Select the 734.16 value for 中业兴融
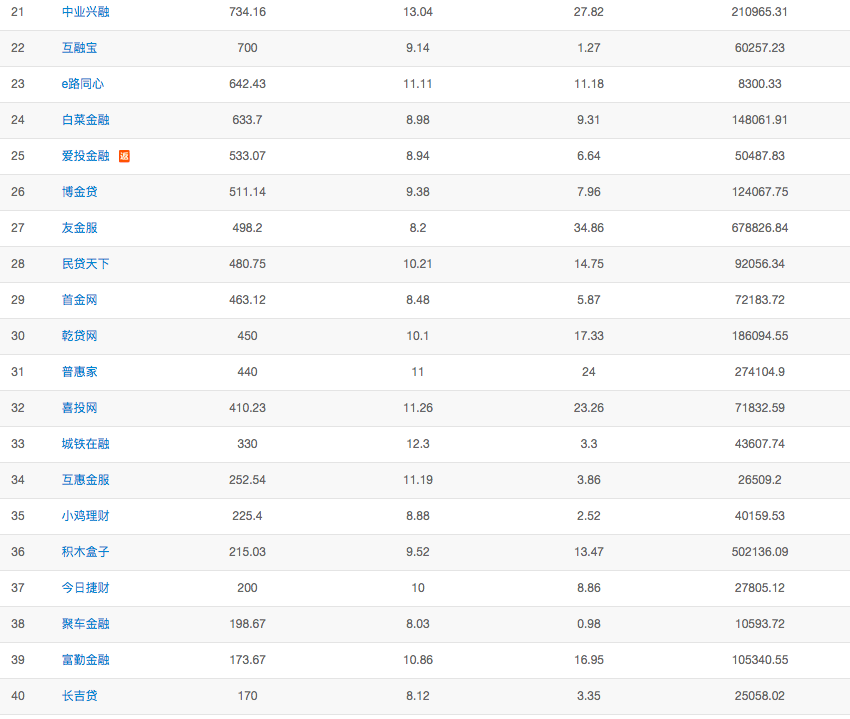The height and width of the screenshot is (719, 850). pyautogui.click(x=247, y=12)
